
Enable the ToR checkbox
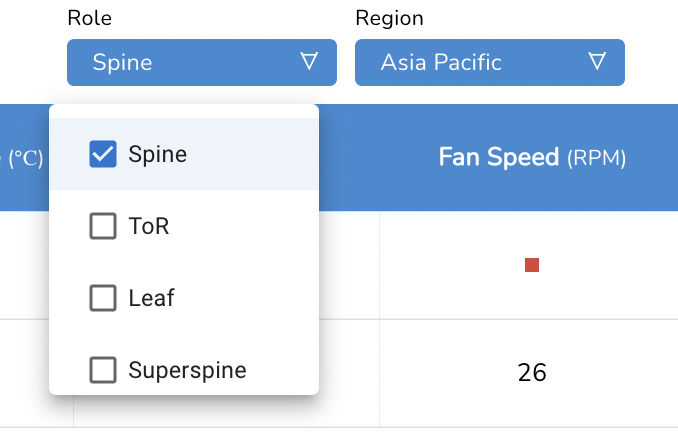tap(103, 226)
